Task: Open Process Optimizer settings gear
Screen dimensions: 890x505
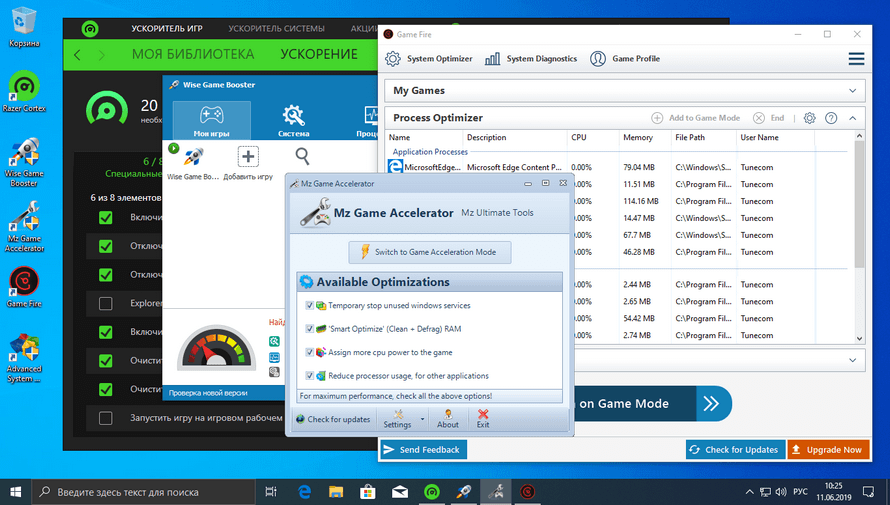Action: (x=809, y=118)
